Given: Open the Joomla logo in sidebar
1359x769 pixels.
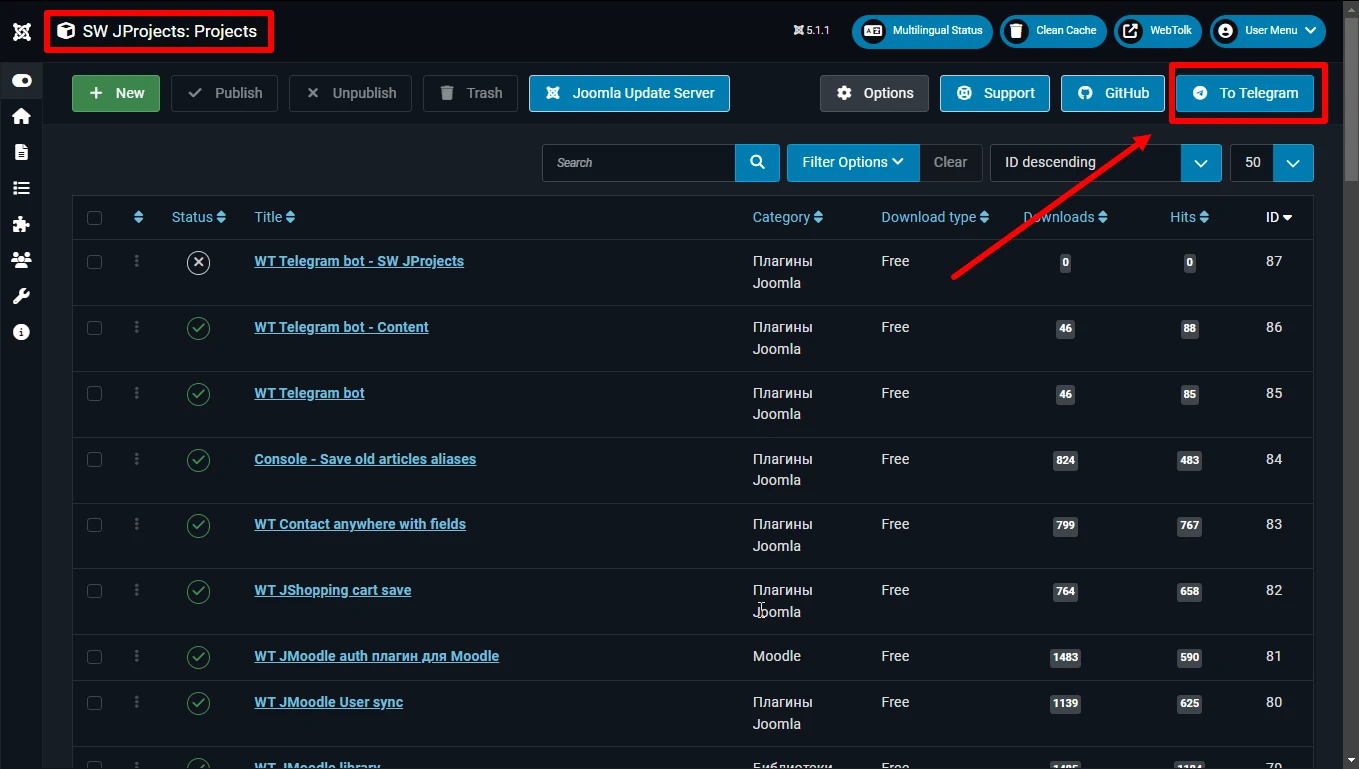Looking at the screenshot, I should pos(21,31).
